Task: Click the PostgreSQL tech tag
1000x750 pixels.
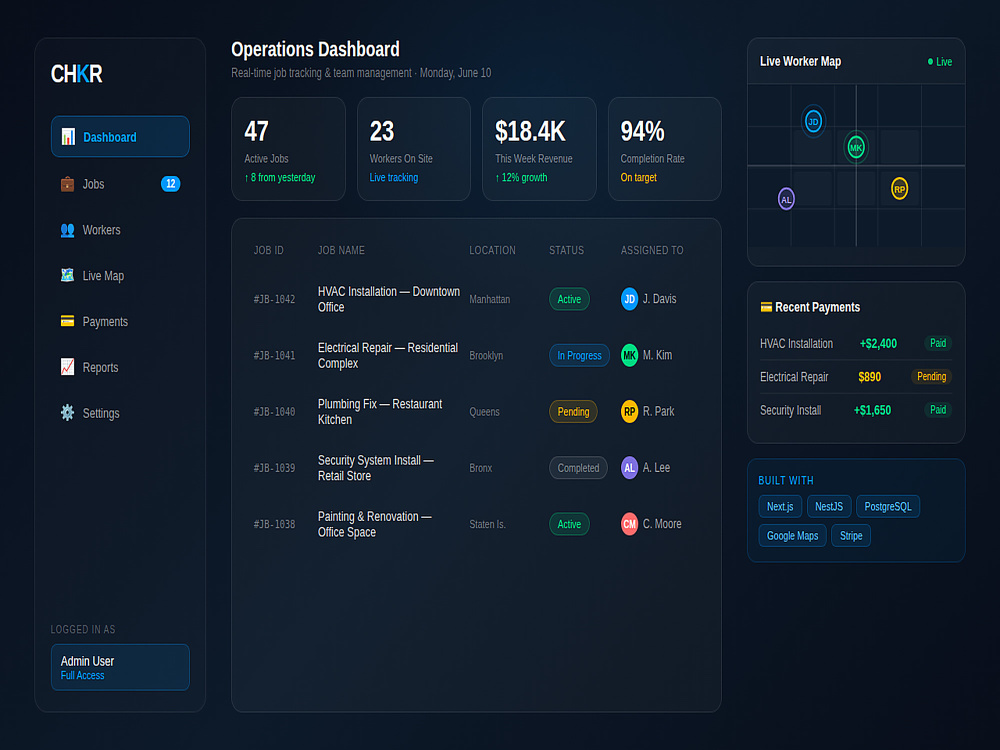Action: 888,506
